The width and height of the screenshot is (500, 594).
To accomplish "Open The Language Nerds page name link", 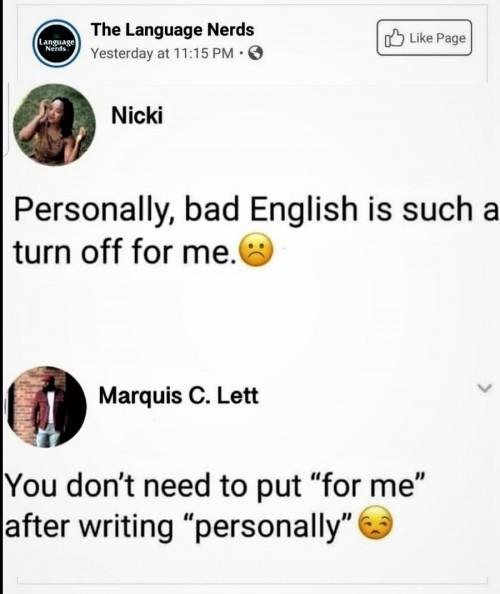I will coord(172,30).
